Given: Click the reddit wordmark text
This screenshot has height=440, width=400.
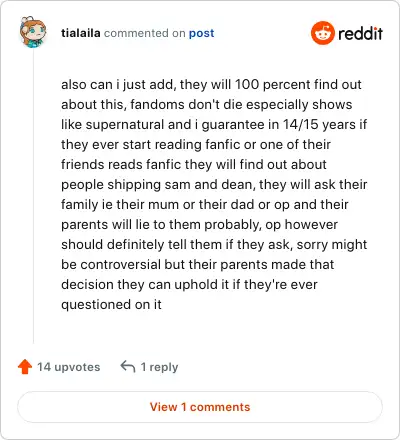Looking at the screenshot, I should [360, 33].
